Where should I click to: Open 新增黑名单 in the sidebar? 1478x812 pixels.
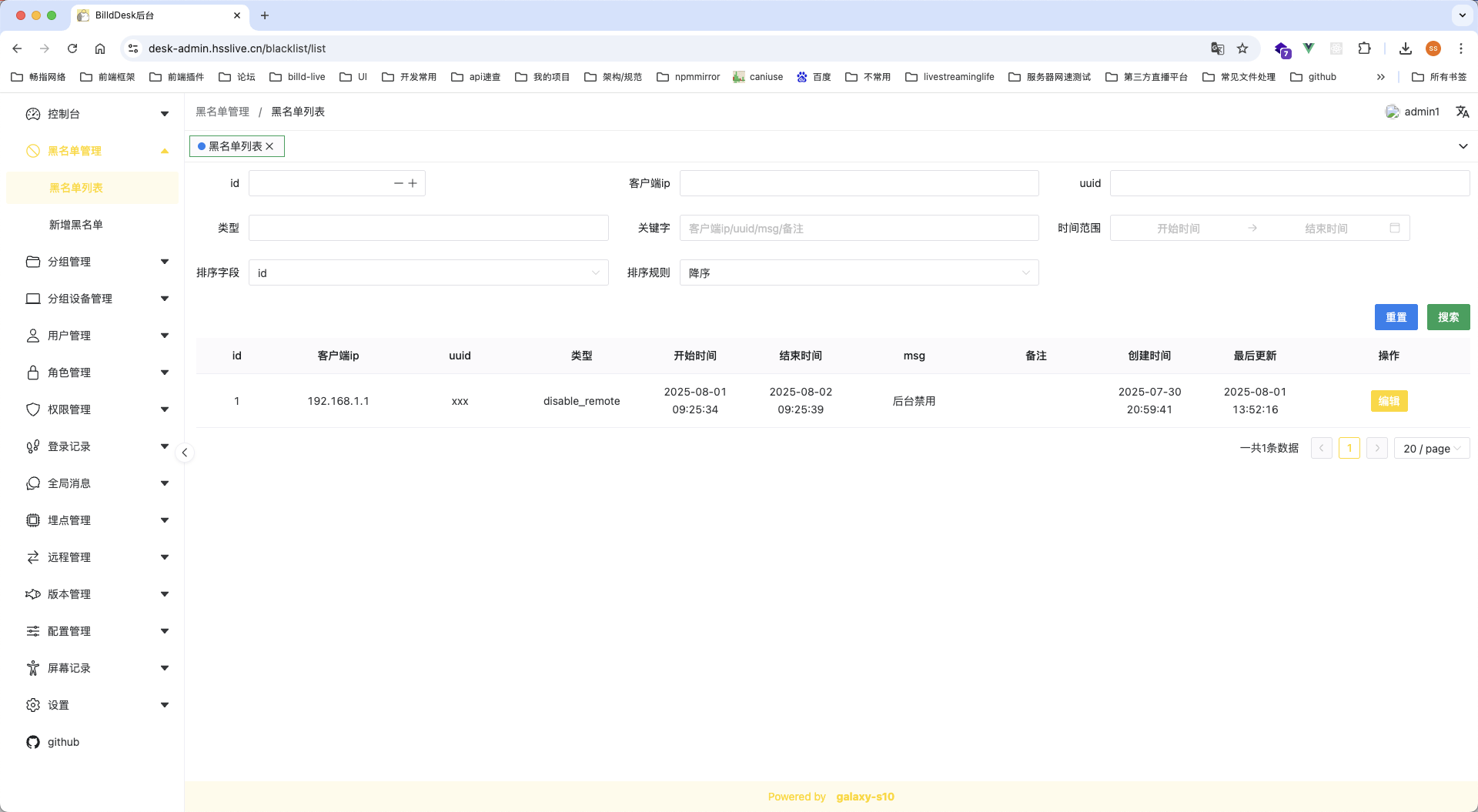point(92,225)
